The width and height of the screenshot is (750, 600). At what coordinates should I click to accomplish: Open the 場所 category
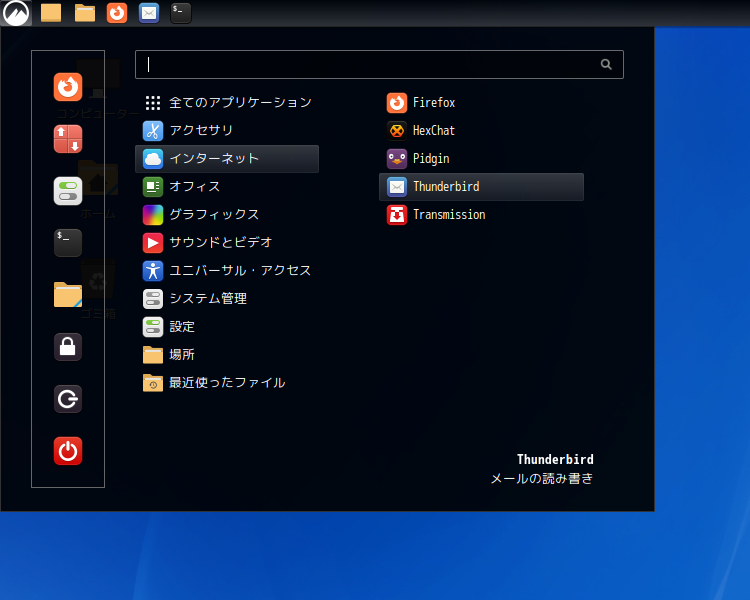227,355
